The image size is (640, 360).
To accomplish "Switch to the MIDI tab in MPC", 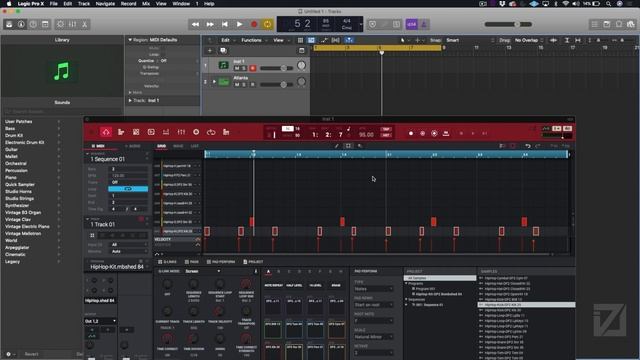I will (98, 146).
